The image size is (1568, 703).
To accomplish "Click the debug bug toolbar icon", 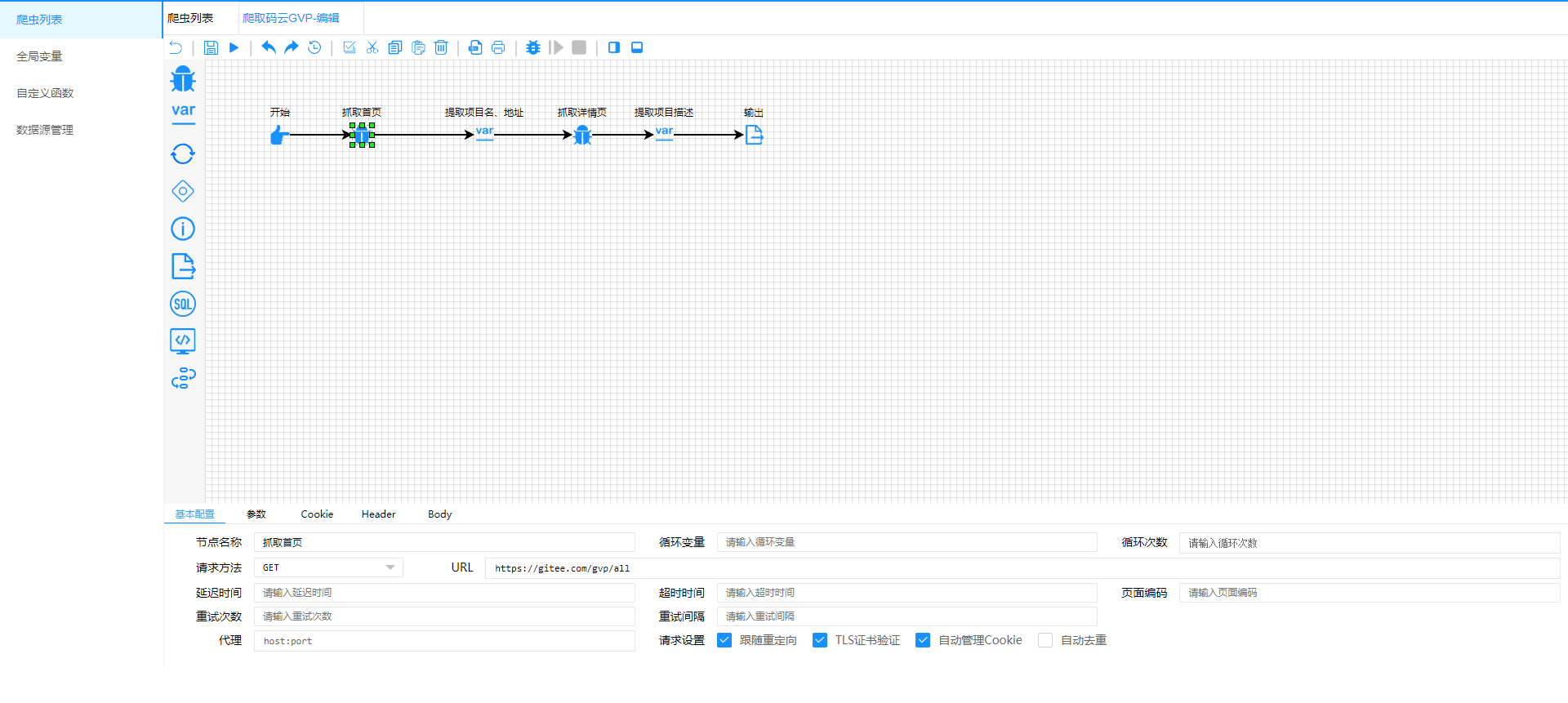I will pyautogui.click(x=533, y=47).
